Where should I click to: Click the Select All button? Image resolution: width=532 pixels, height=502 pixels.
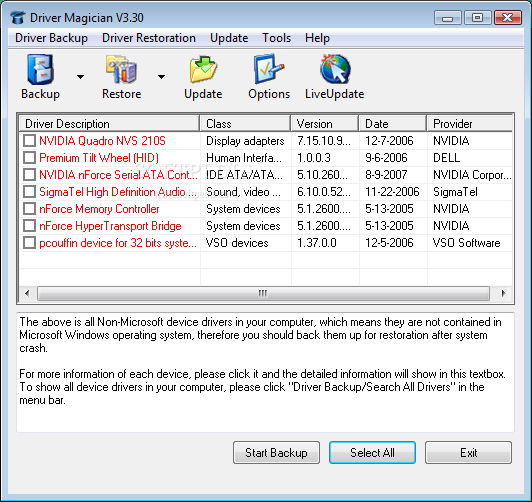[372, 452]
